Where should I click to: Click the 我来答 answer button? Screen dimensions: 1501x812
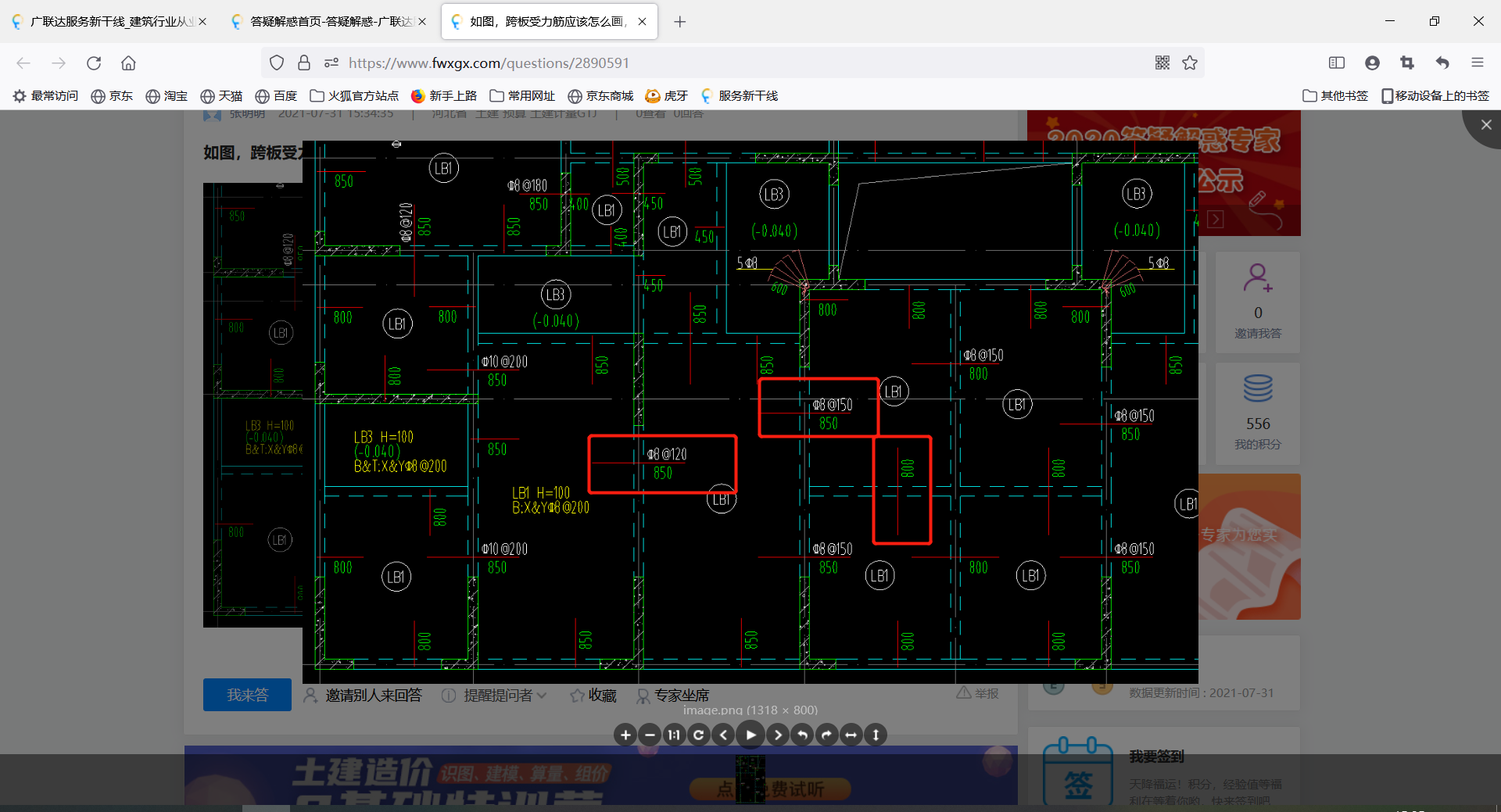247,695
